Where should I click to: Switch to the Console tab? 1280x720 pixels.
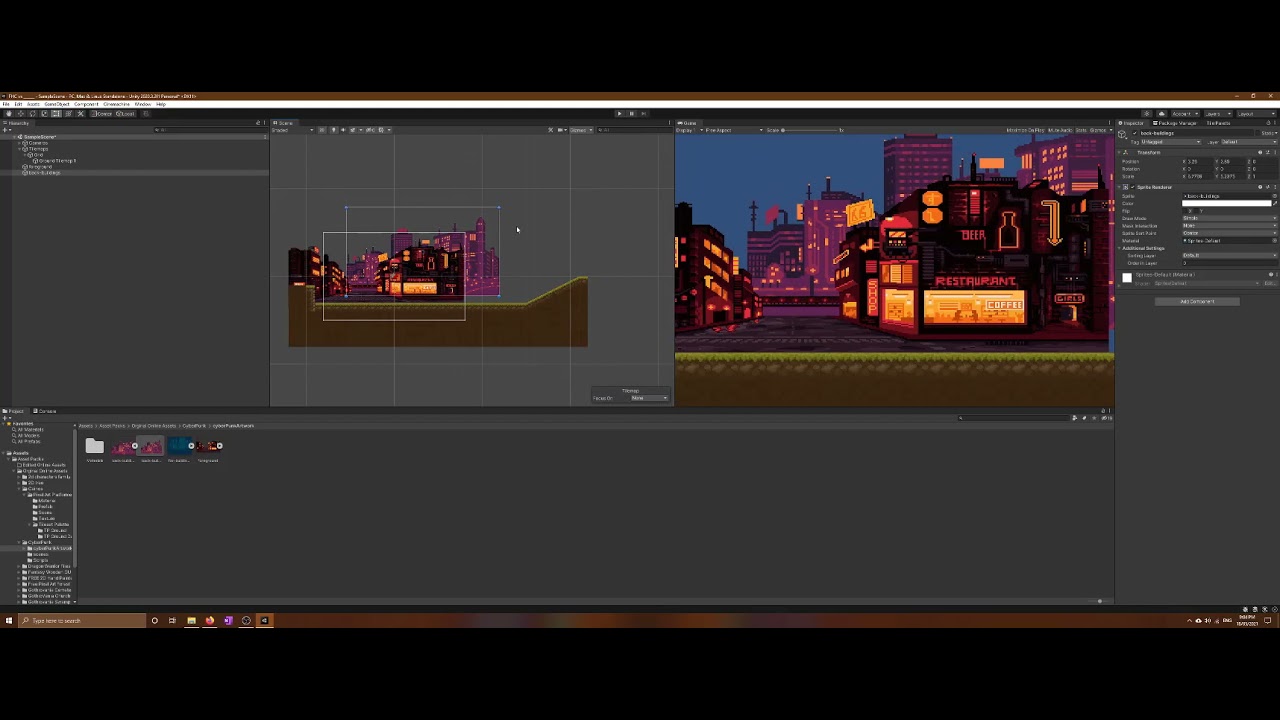(45, 411)
